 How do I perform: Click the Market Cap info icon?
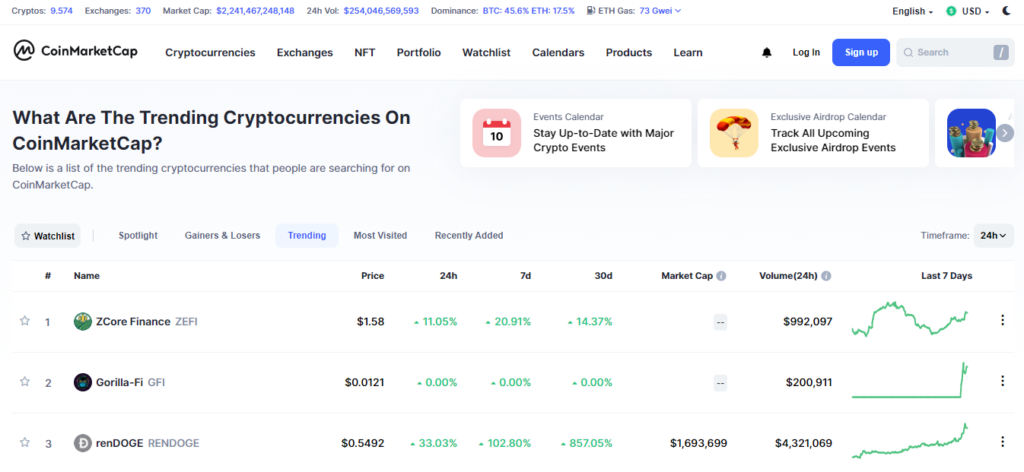click(721, 276)
